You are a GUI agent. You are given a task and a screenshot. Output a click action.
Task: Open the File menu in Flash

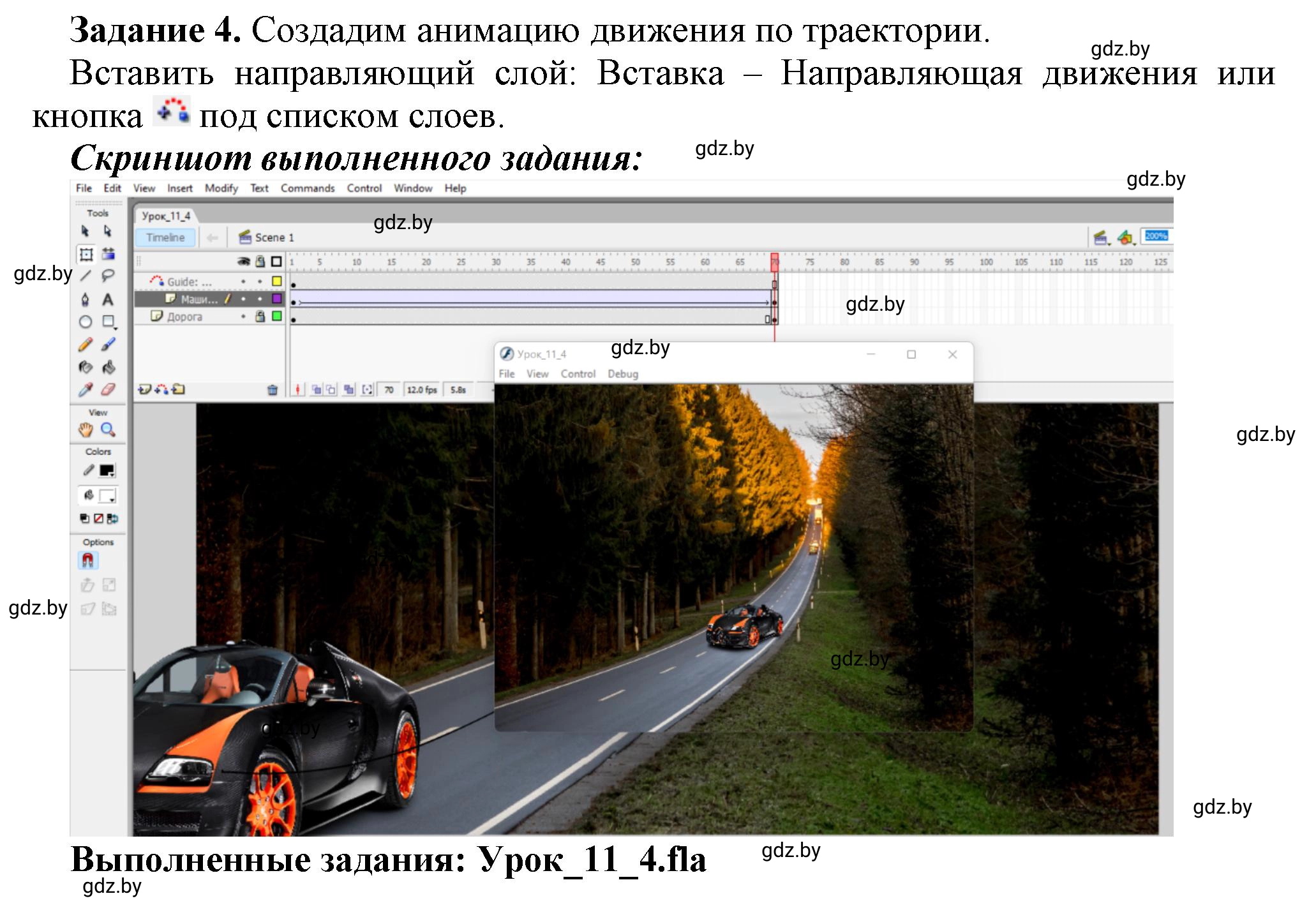tap(84, 188)
